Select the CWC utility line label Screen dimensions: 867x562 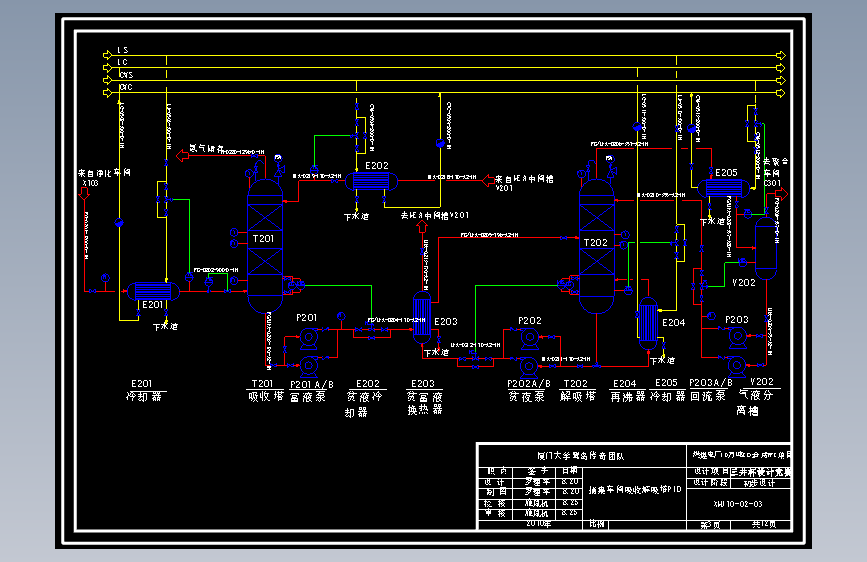pos(126,87)
